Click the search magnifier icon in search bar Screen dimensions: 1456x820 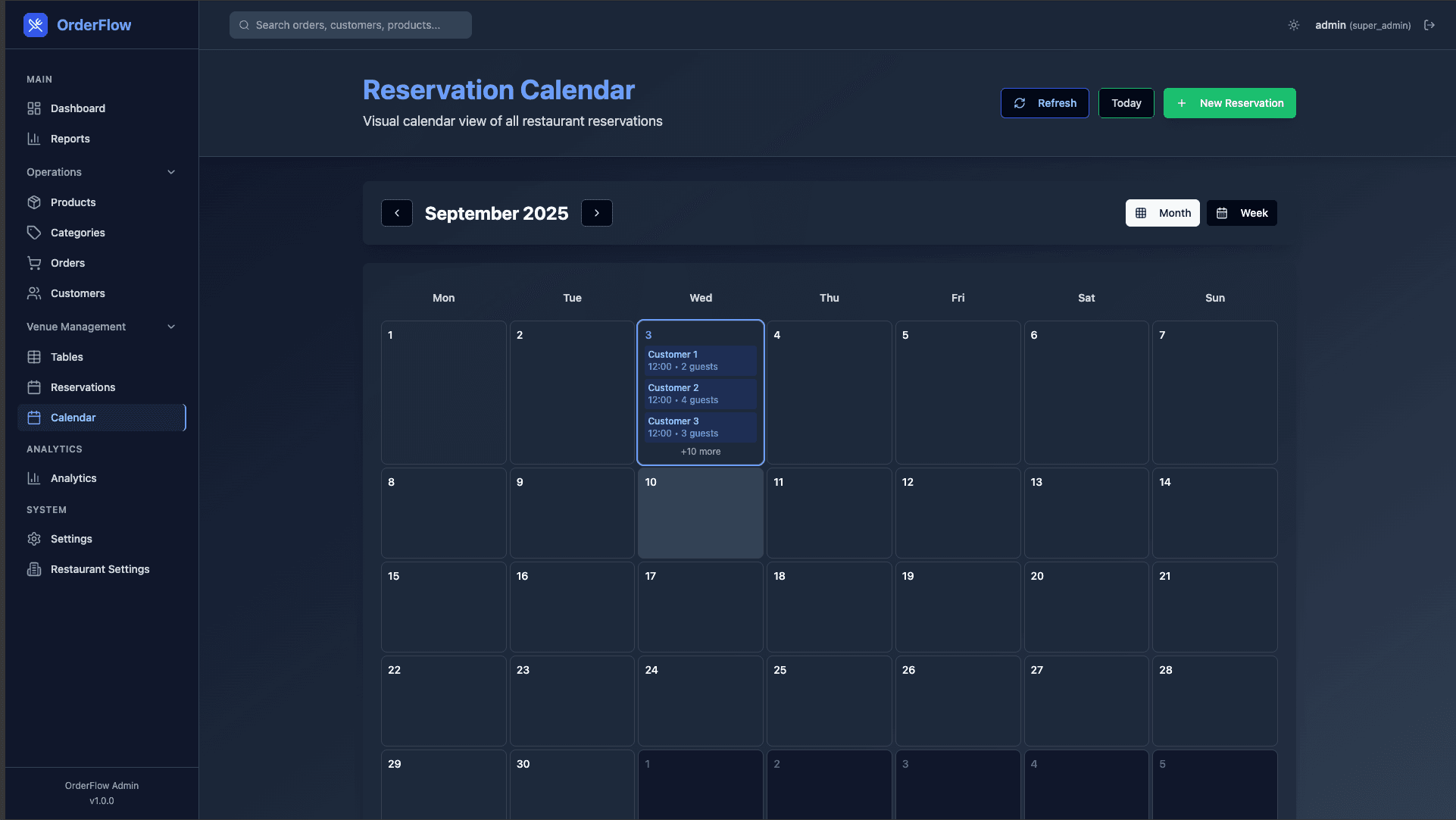click(x=244, y=24)
